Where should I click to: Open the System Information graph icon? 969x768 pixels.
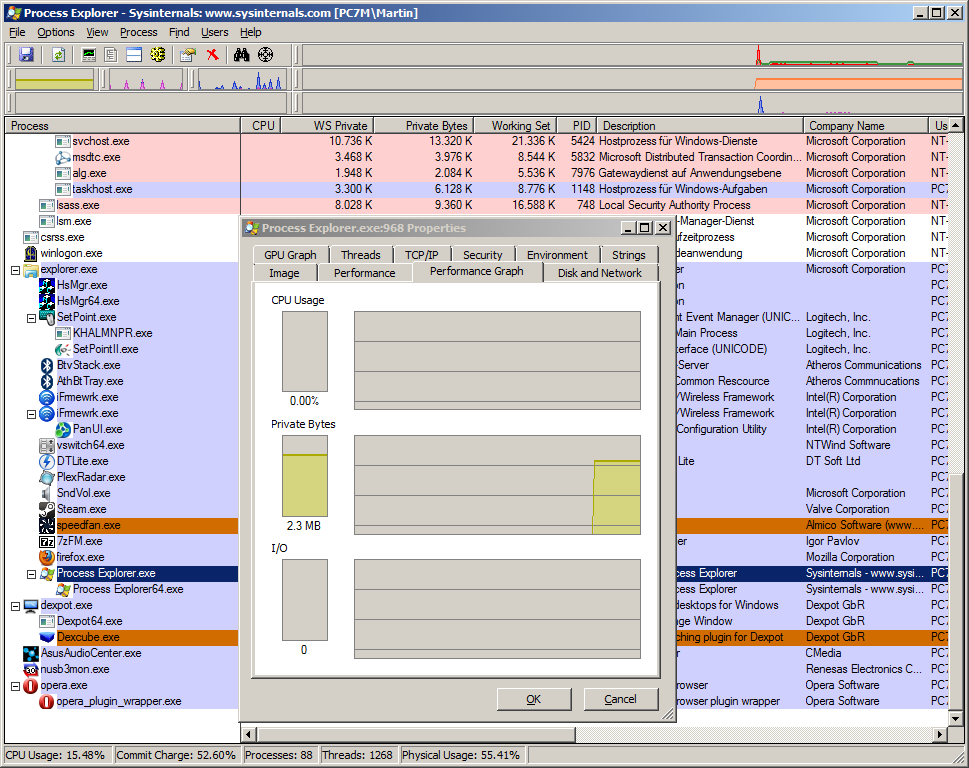click(89, 55)
